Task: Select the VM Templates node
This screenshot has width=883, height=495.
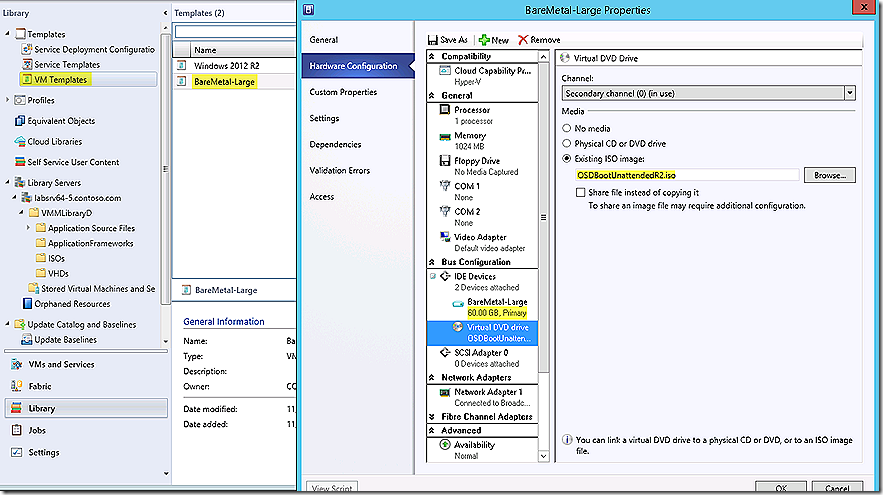Action: [88, 79]
